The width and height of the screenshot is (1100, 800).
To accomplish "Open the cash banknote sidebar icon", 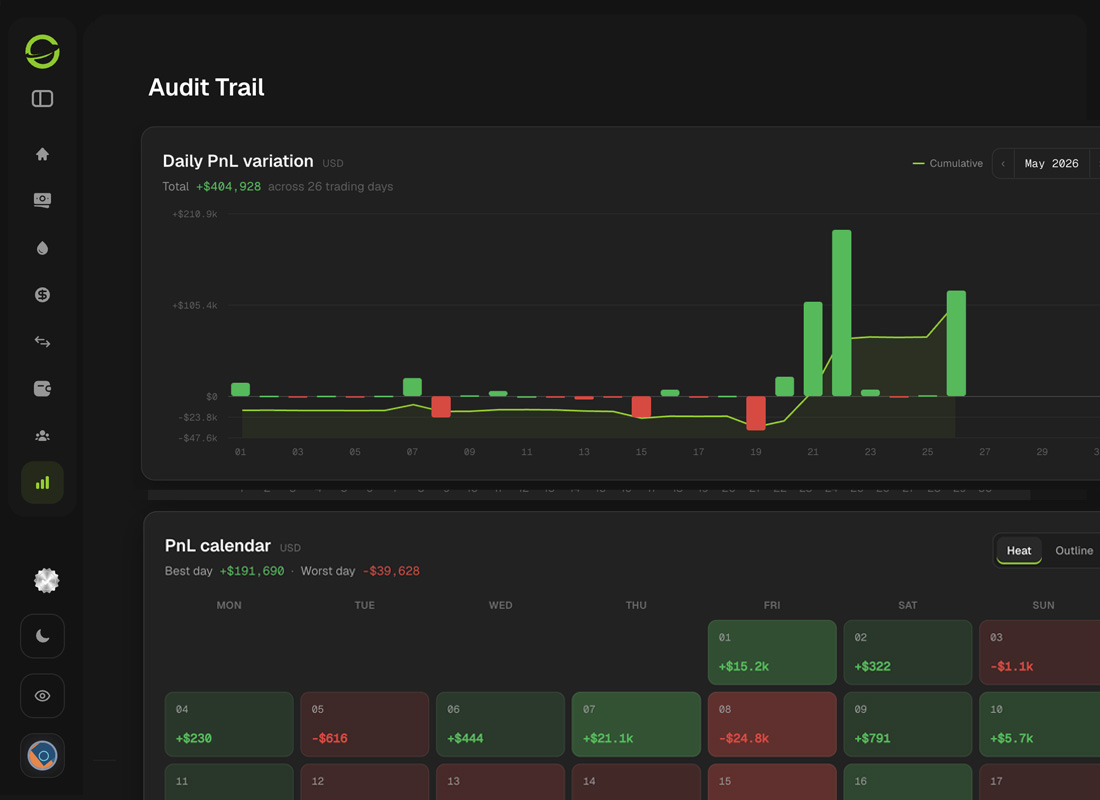I will point(42,200).
